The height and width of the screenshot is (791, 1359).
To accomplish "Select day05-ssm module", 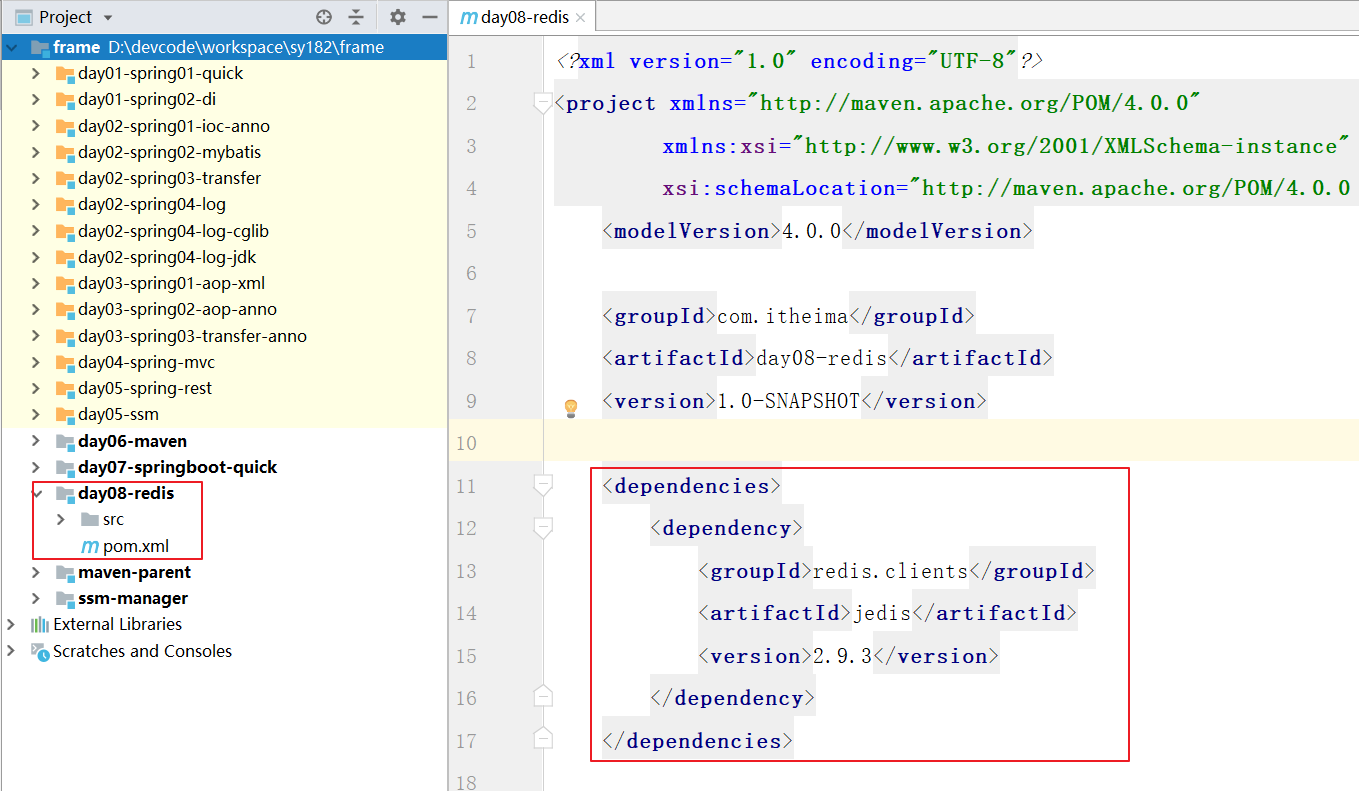I will tap(119, 414).
